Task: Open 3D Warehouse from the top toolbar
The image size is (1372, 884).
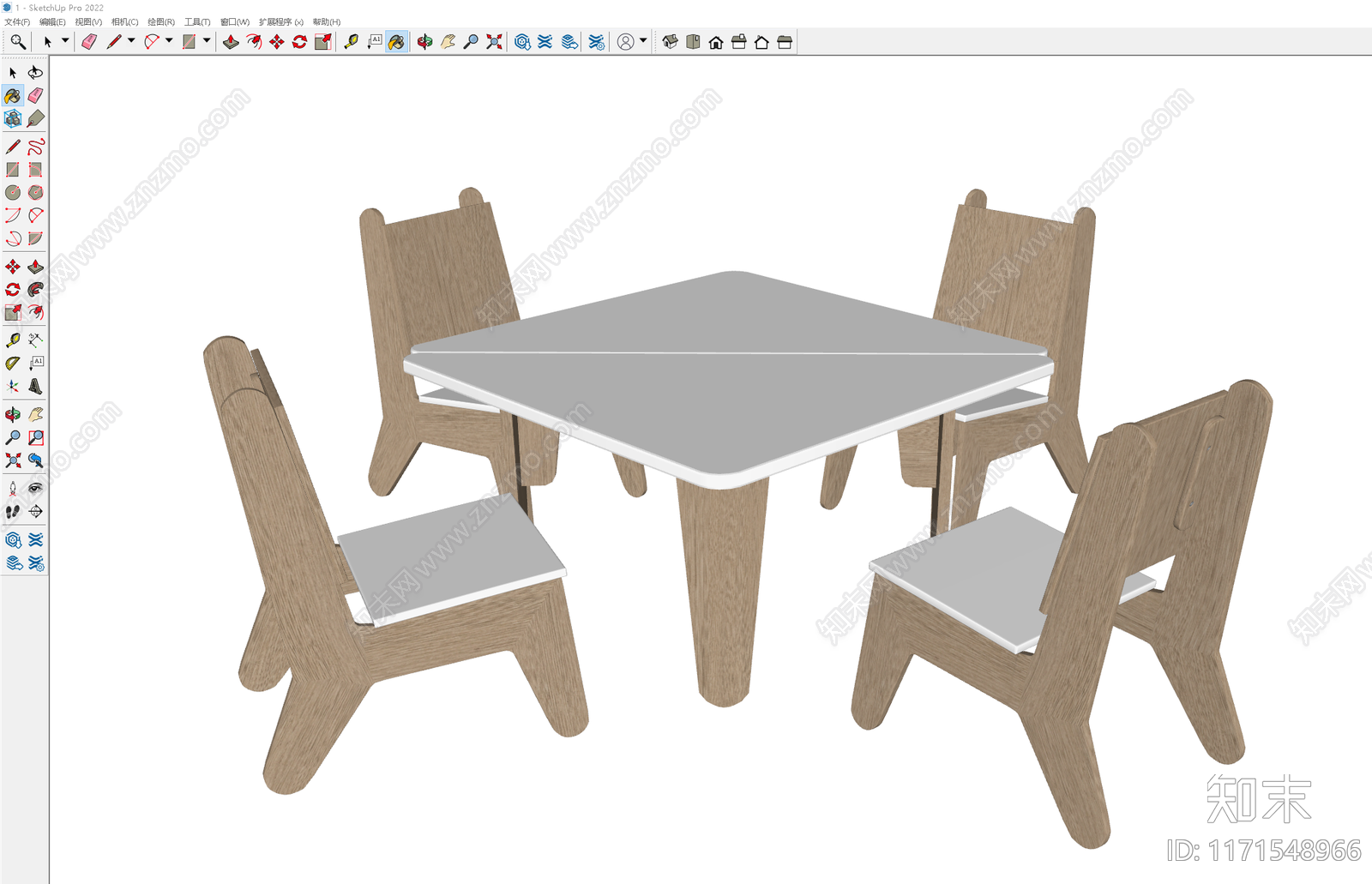Action: coord(522,42)
